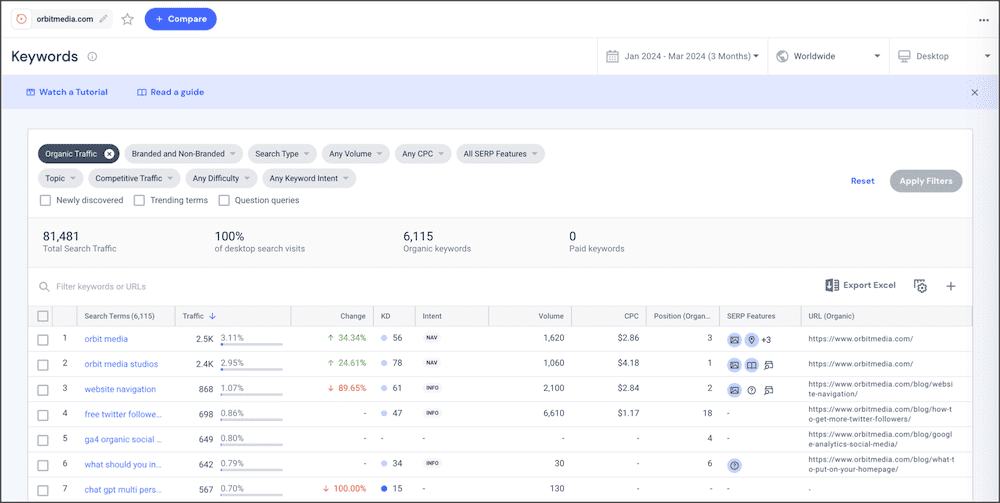1000x503 pixels.
Task: Open the chat gpt multi pers keyword link
Action: pyautogui.click(x=123, y=490)
